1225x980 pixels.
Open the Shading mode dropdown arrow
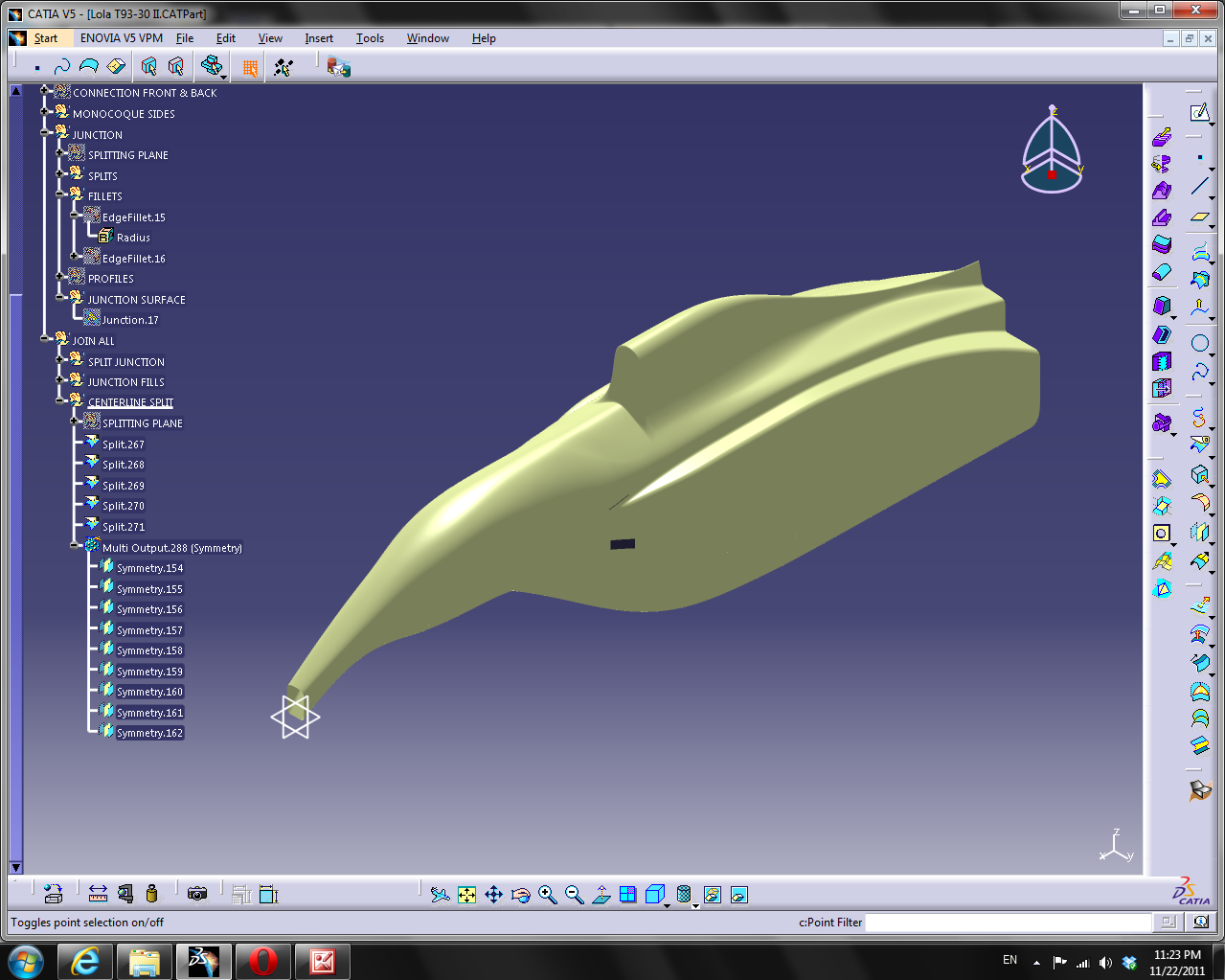tap(695, 905)
